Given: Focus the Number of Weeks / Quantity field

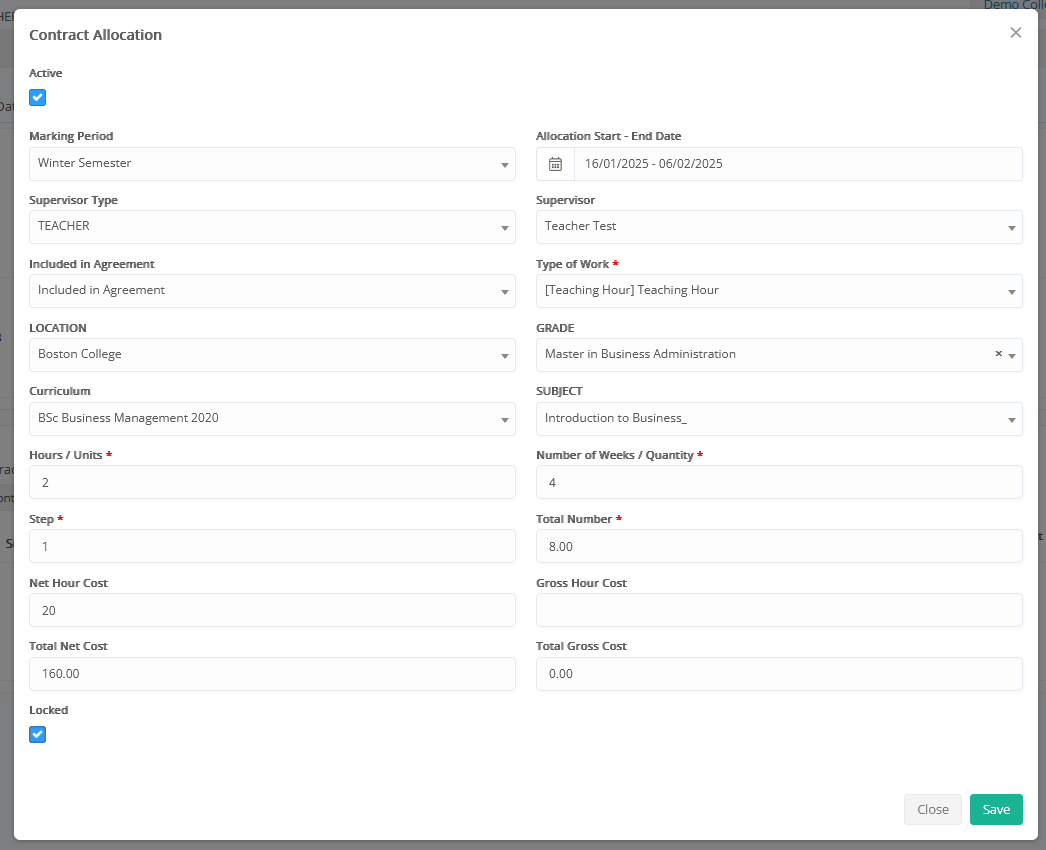Looking at the screenshot, I should point(778,482).
